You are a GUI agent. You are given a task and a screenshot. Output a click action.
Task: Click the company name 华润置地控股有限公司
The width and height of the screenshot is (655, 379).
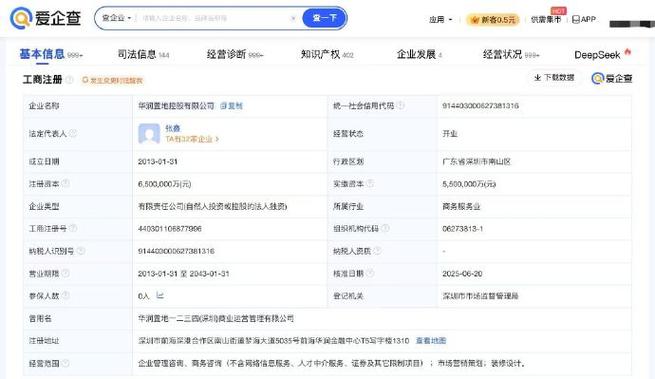click(x=176, y=106)
